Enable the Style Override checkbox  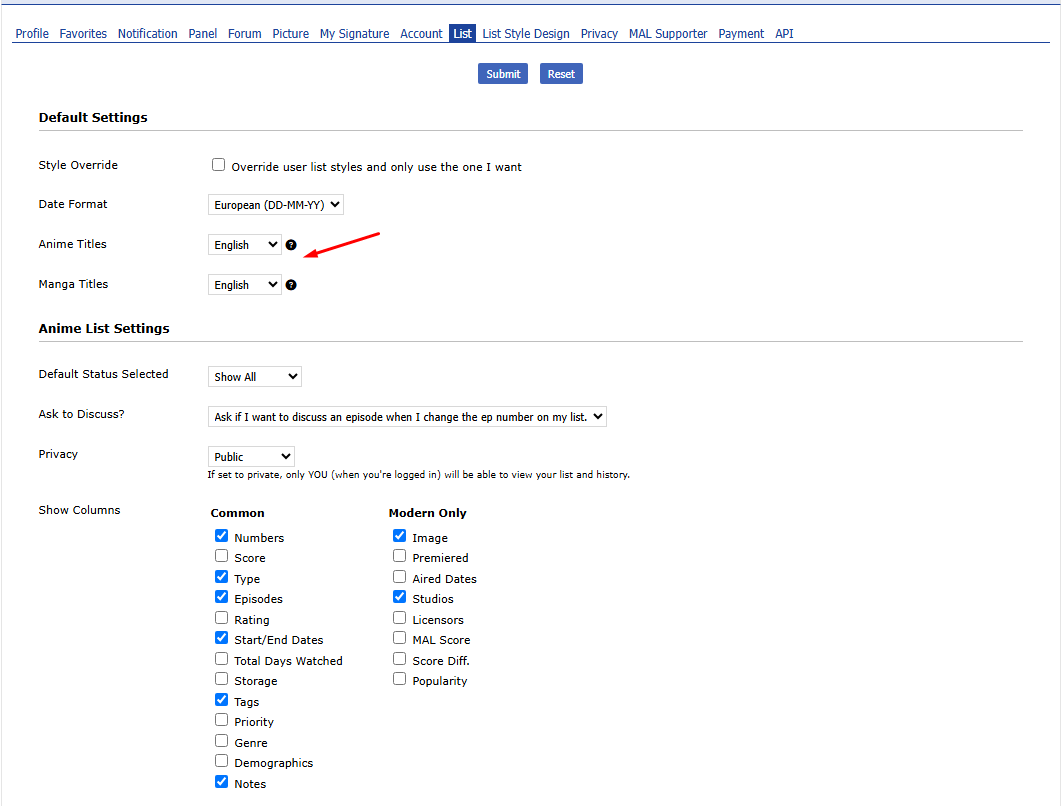[x=219, y=165]
